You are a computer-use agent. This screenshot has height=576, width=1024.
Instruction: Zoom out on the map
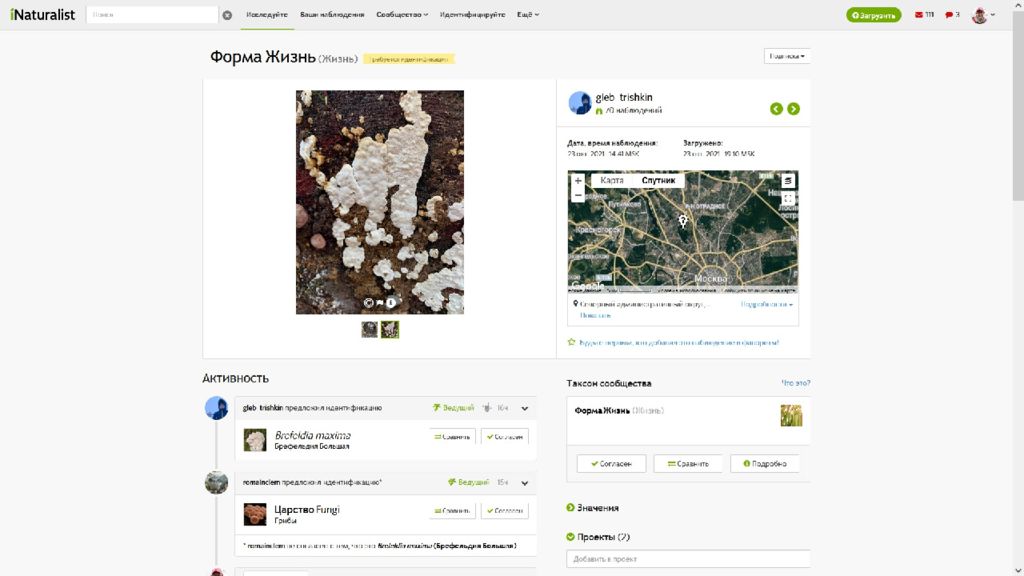pyautogui.click(x=578, y=195)
